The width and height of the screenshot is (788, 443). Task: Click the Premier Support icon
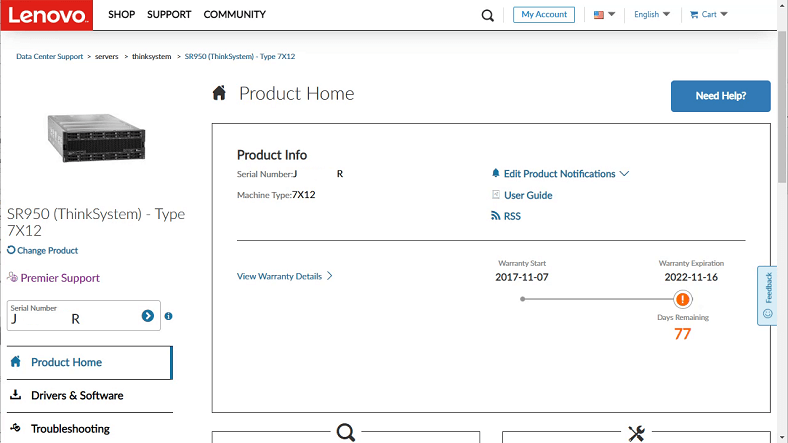(x=13, y=277)
